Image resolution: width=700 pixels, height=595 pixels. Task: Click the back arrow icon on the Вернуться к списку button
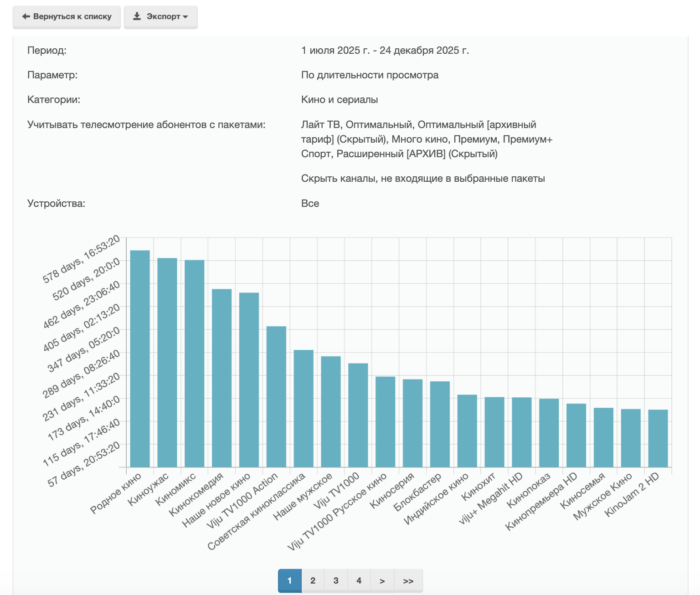point(26,17)
